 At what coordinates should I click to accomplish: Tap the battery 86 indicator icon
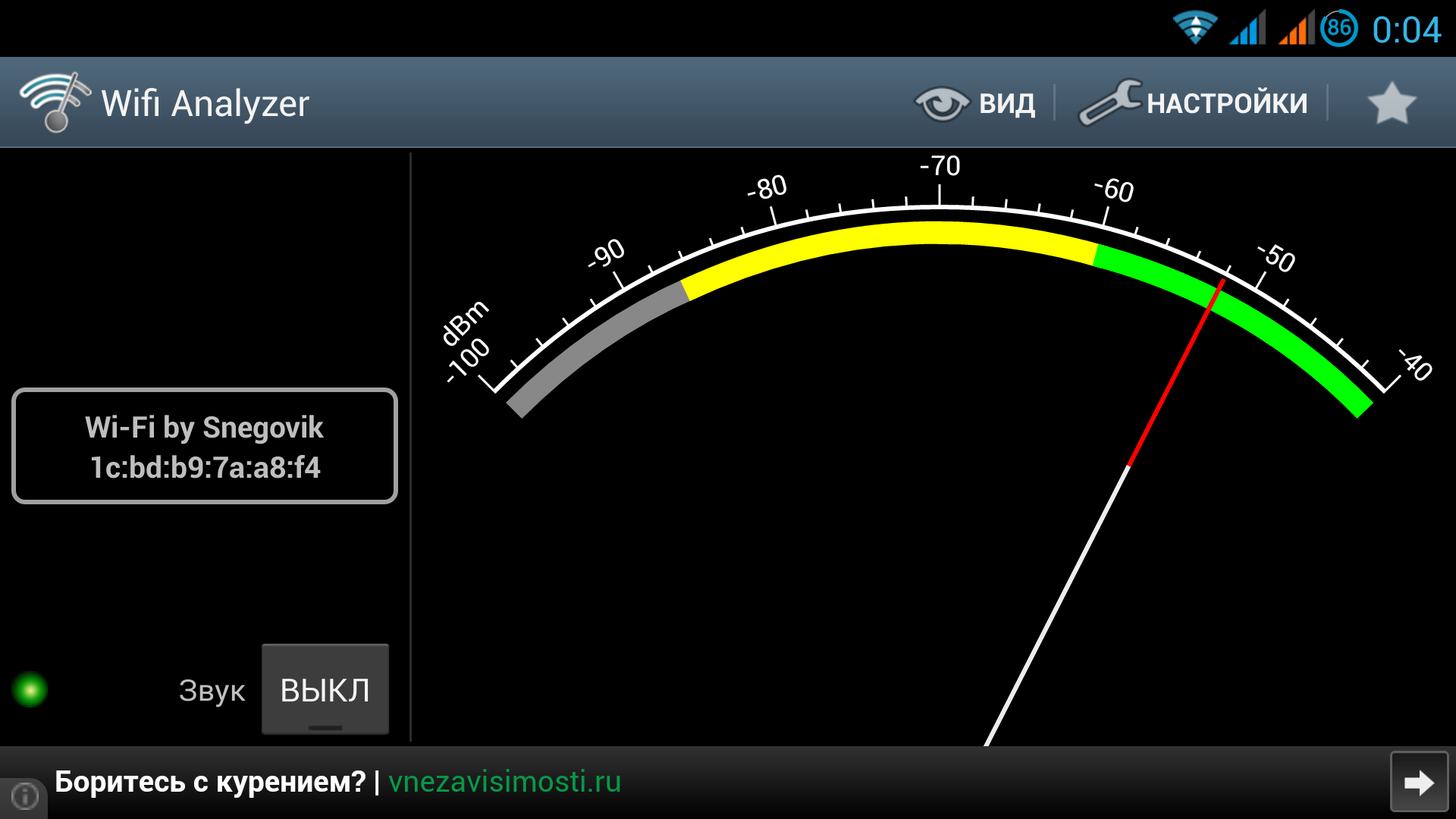point(1339,29)
